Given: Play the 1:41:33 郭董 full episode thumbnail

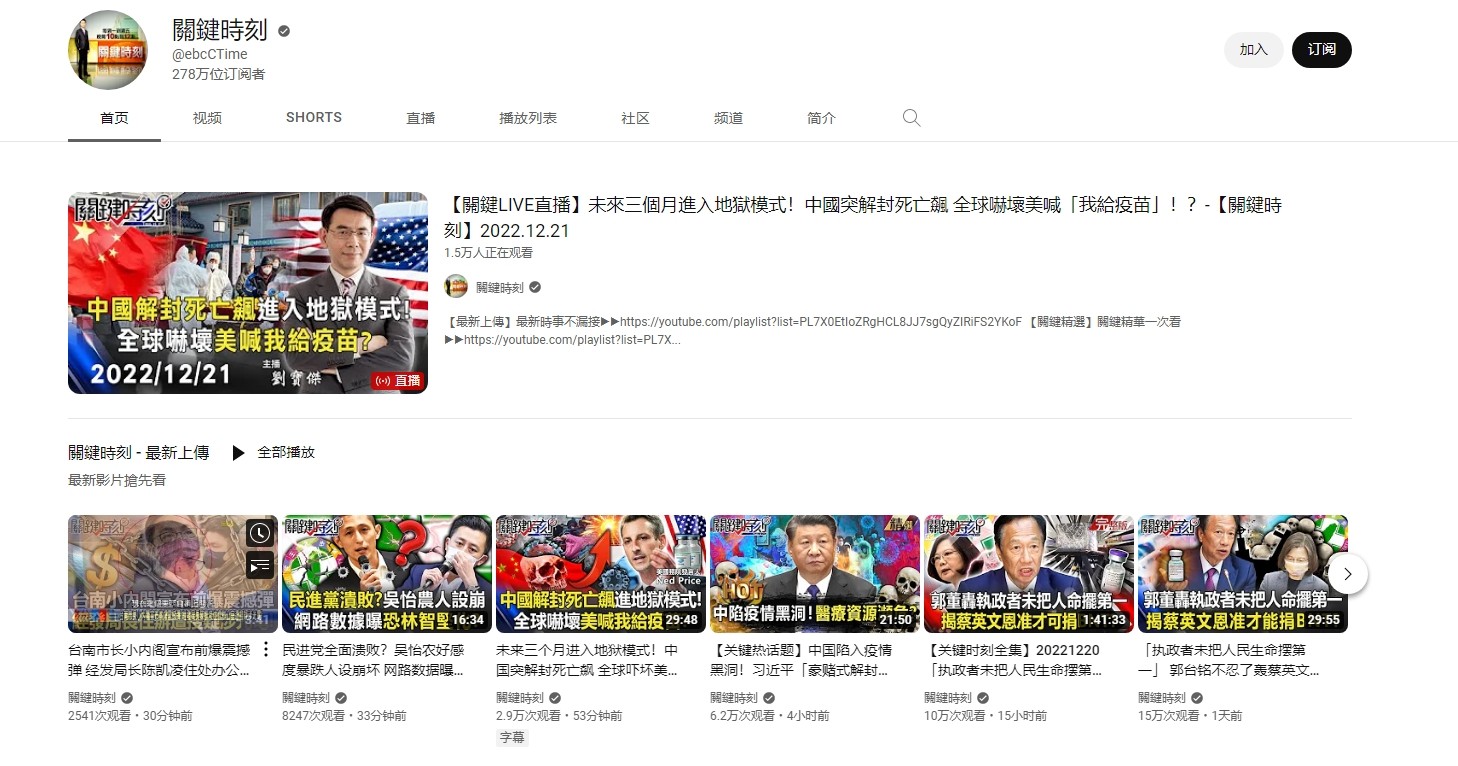Looking at the screenshot, I should tap(1028, 574).
